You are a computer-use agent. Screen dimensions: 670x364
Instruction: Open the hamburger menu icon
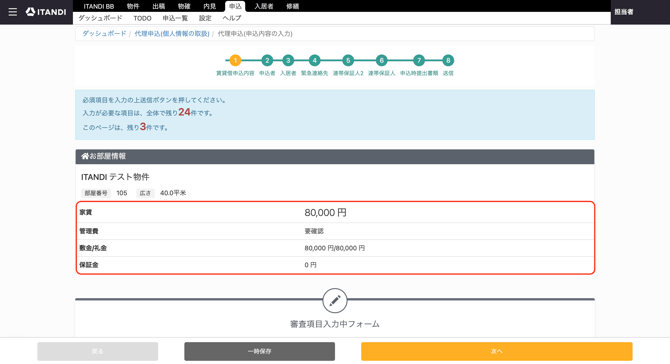(13, 12)
